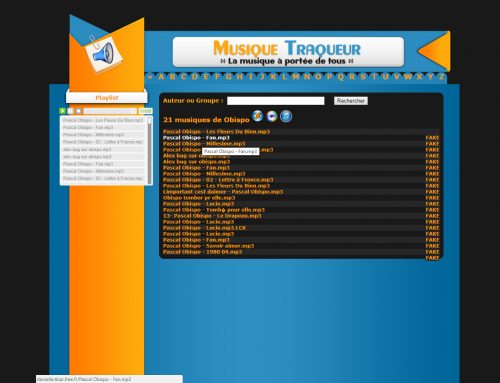Browse artists starting with W
500x383 pixels.
point(408,77)
